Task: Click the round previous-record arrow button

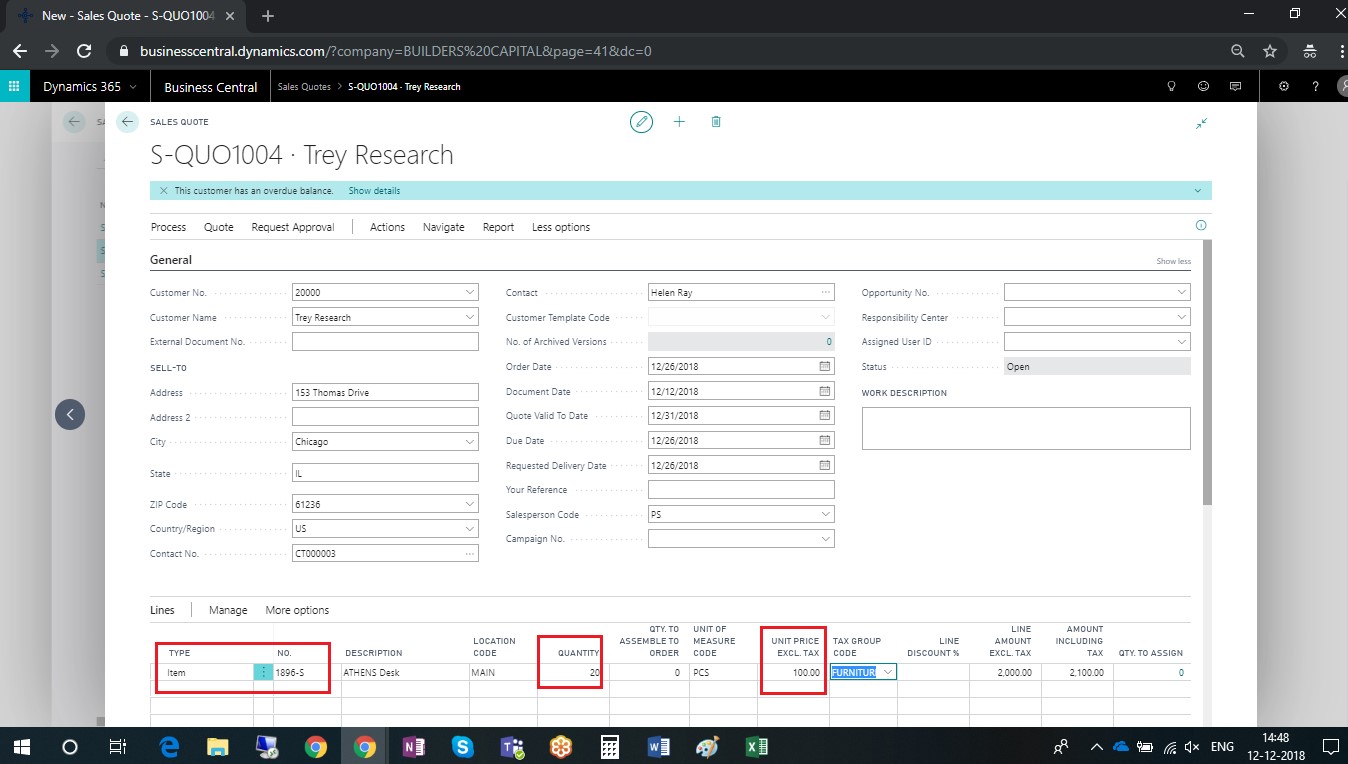Action: pyautogui.click(x=70, y=414)
